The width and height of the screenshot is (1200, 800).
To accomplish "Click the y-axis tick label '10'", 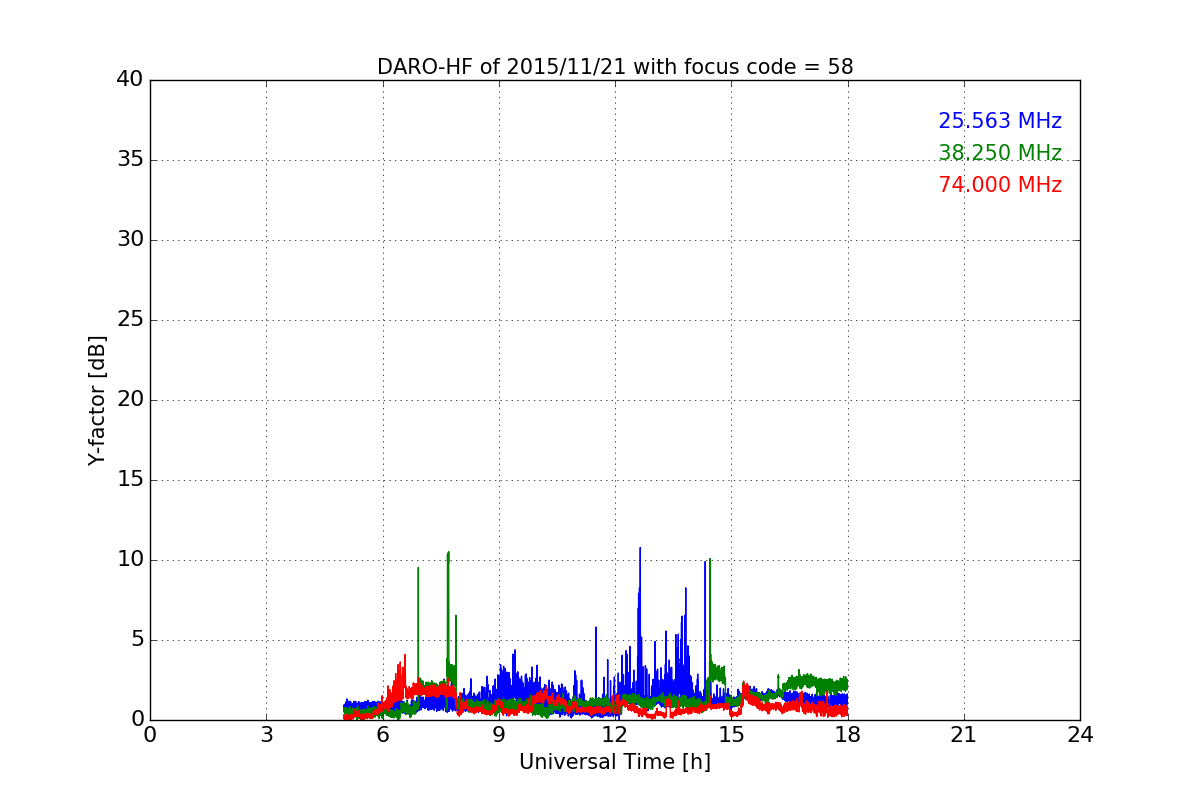I will (x=130, y=560).
